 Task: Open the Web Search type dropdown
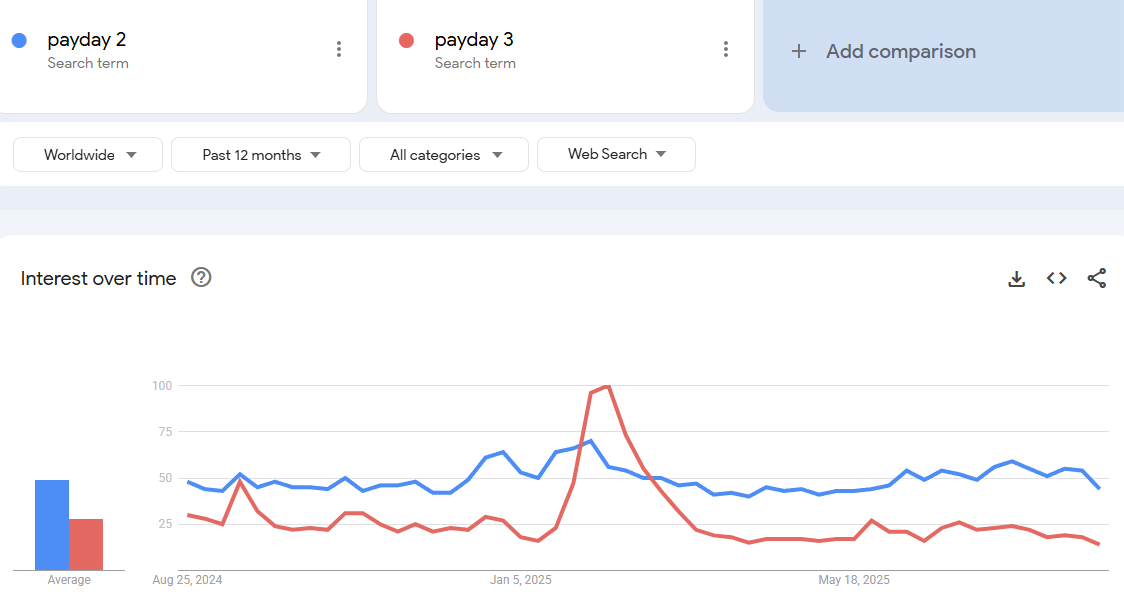coord(616,154)
